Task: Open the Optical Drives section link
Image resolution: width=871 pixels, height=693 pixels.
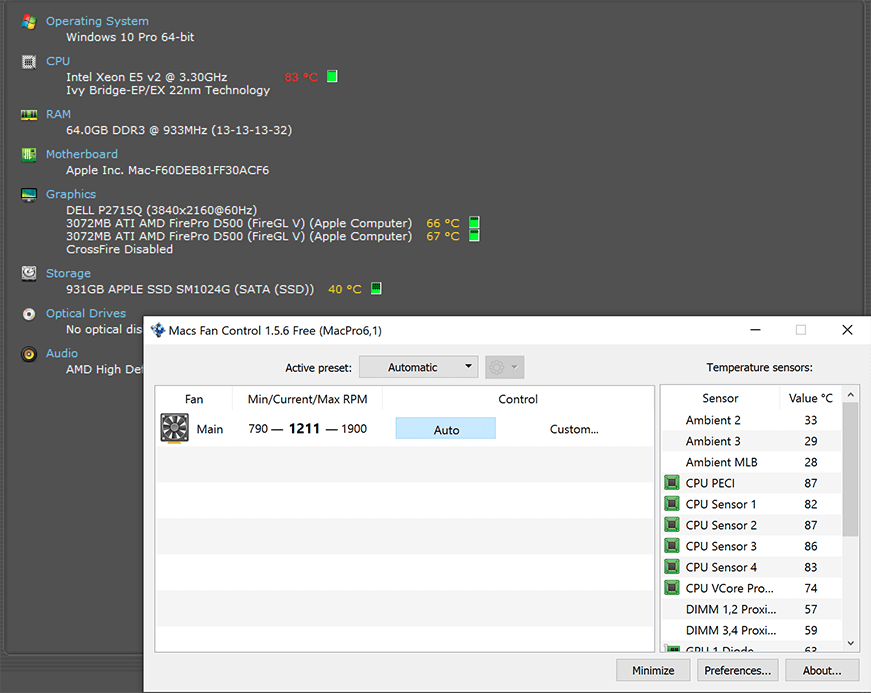Action: (x=86, y=313)
